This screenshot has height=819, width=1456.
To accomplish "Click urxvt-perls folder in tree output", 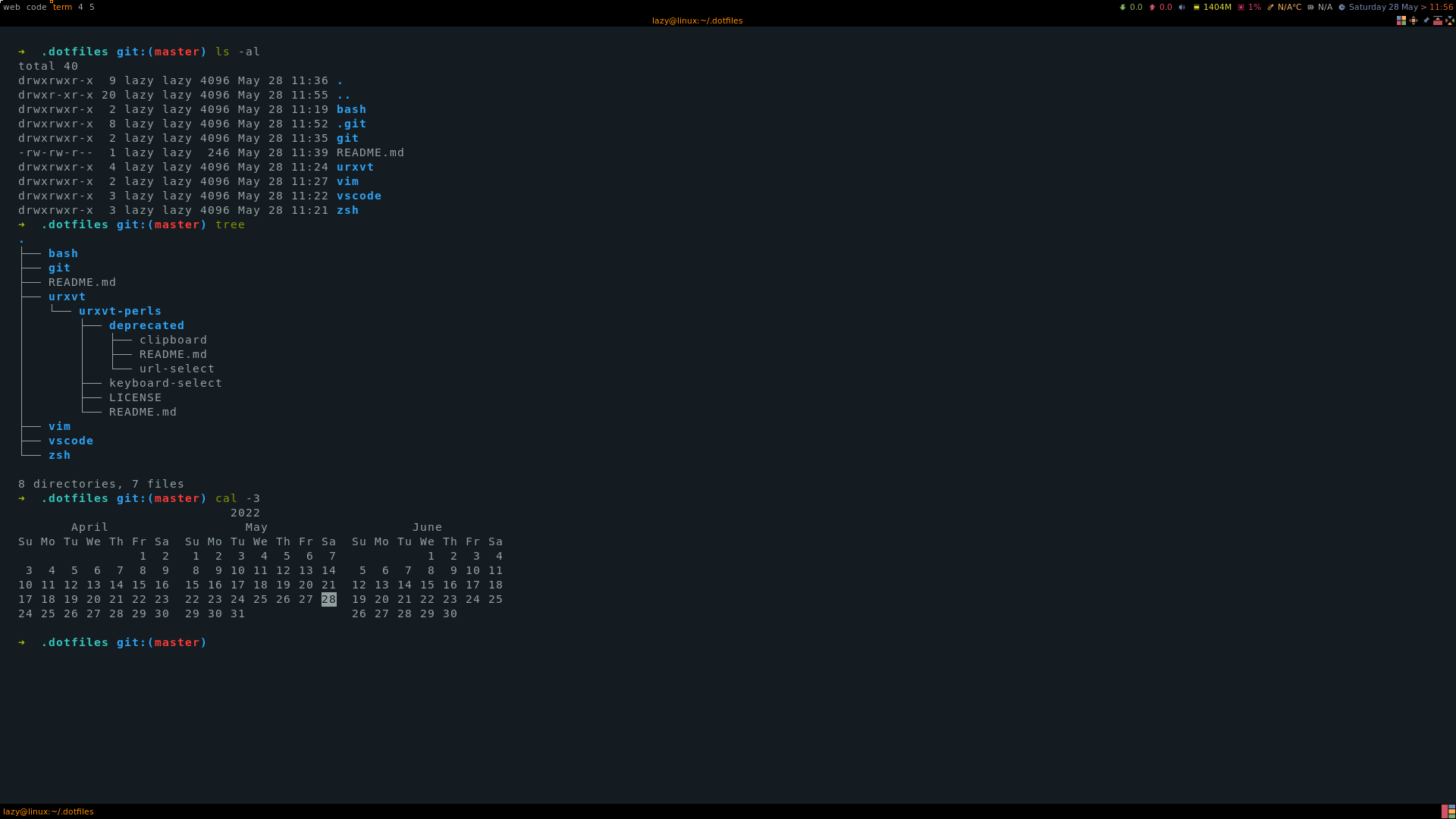I will pos(120,311).
